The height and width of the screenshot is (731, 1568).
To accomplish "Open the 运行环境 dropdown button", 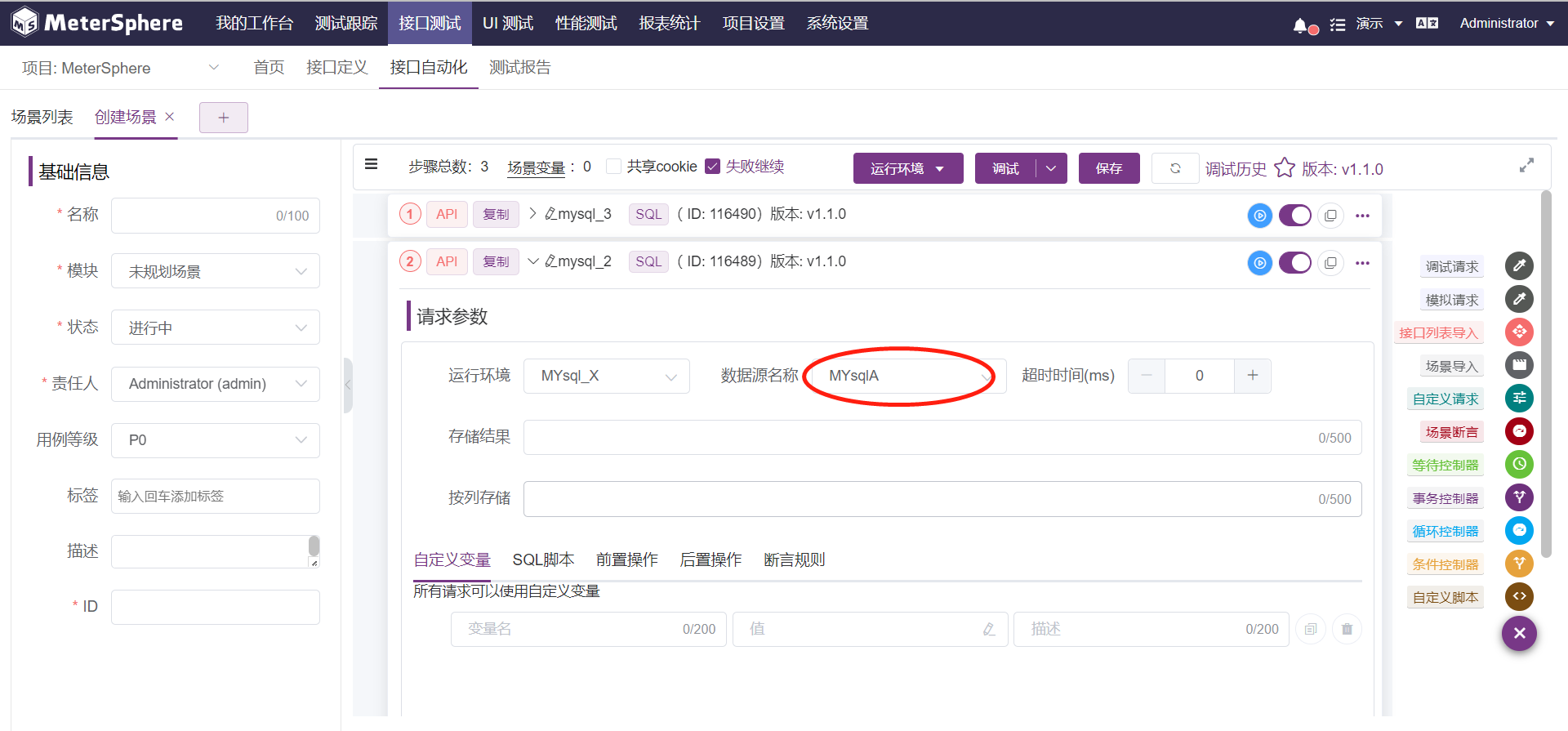I will pos(908,168).
